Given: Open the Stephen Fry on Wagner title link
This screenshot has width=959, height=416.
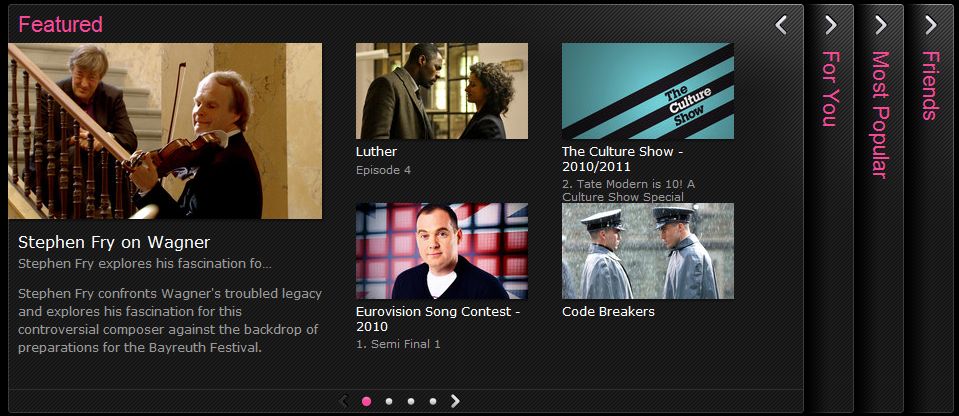Looking at the screenshot, I should tap(114, 242).
